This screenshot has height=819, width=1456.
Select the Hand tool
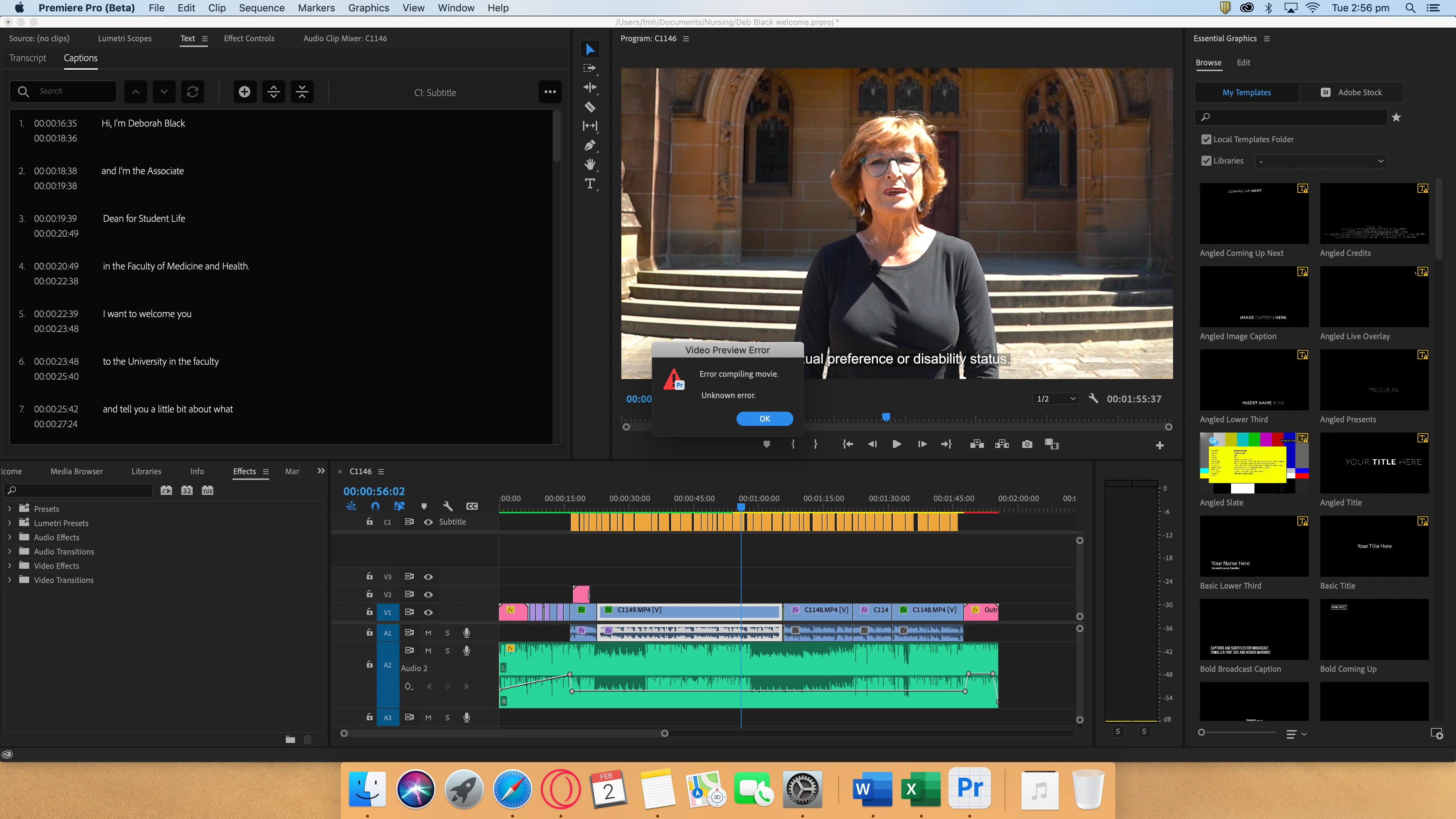point(589,165)
